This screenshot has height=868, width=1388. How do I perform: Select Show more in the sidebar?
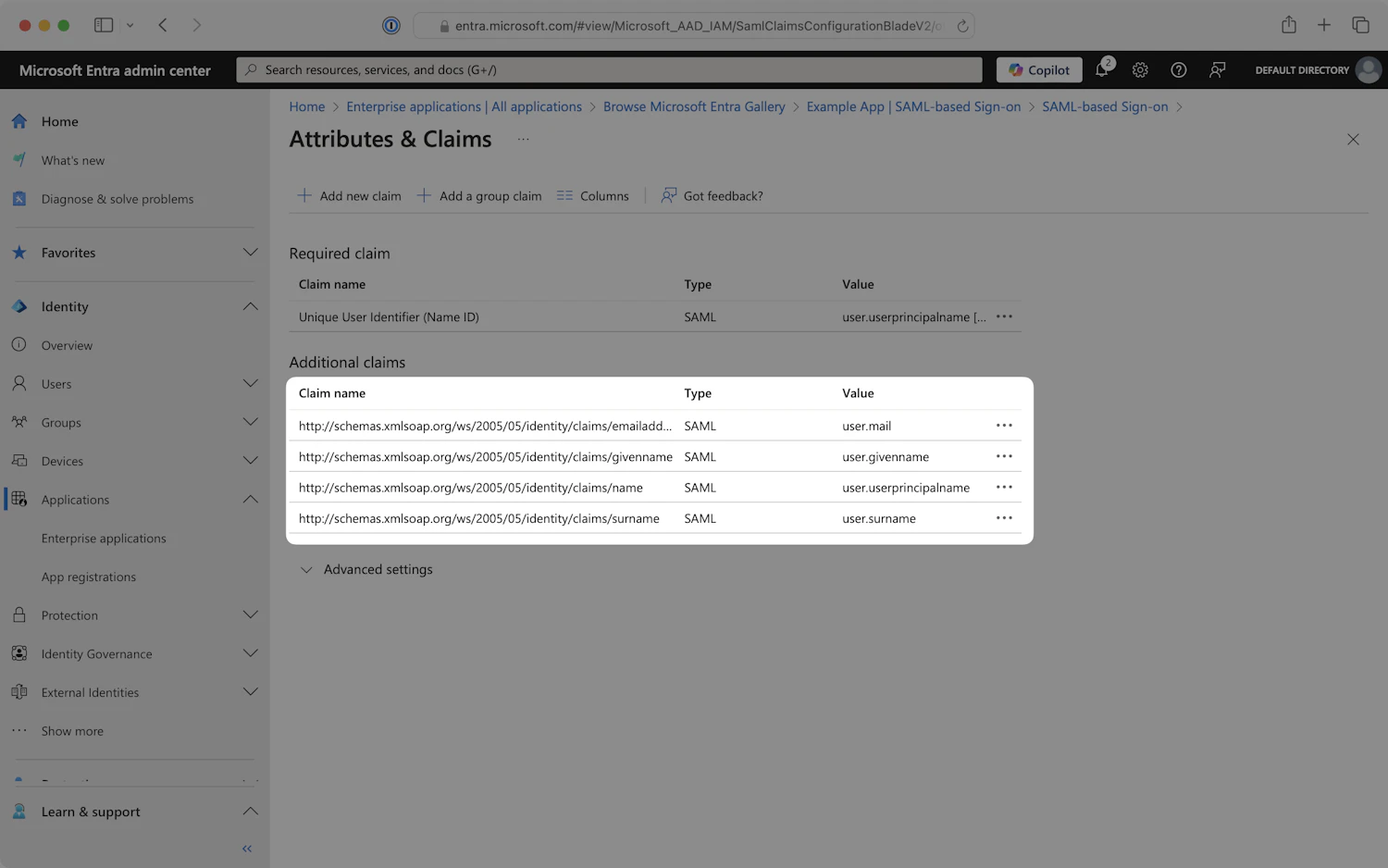72,731
